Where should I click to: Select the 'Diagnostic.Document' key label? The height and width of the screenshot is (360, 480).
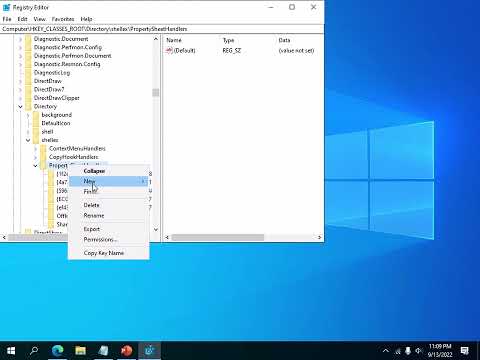61,39
